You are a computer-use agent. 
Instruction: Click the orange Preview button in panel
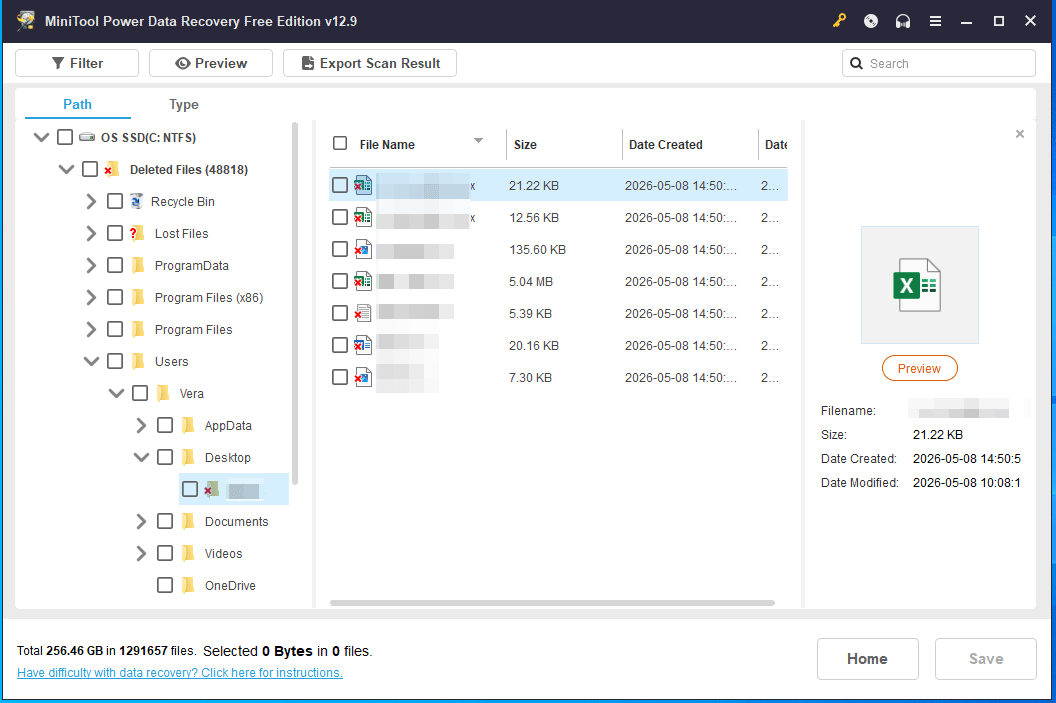pos(919,368)
